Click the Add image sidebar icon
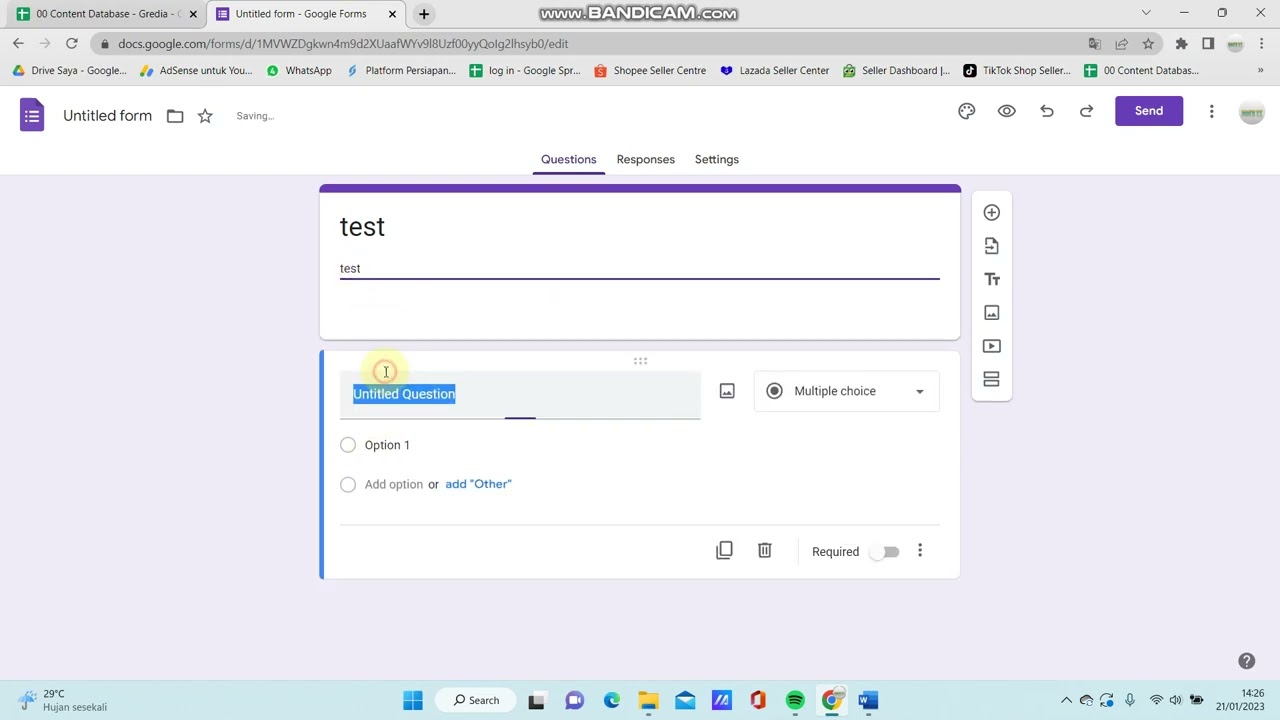The height and width of the screenshot is (720, 1280). point(991,313)
